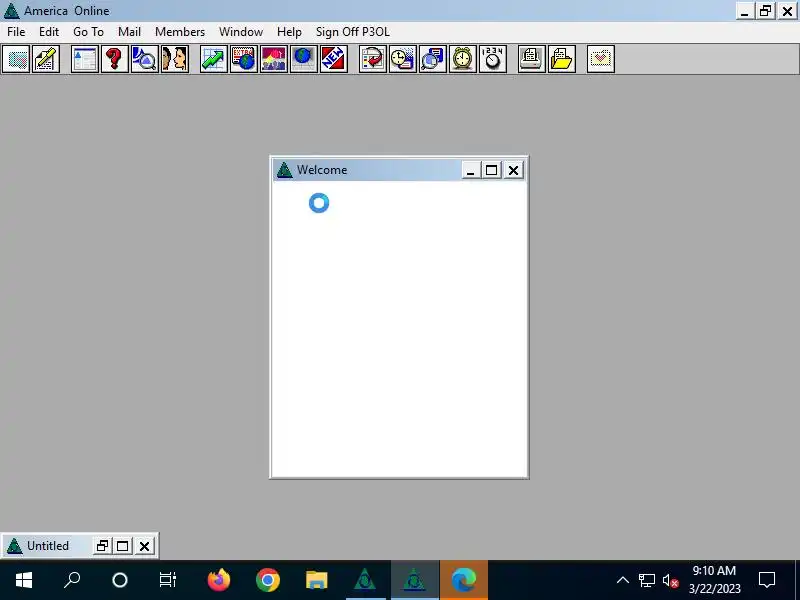Open the Read New Mail mailbox icon
Viewport: 800px width, 600px height.
pyautogui.click(x=16, y=59)
